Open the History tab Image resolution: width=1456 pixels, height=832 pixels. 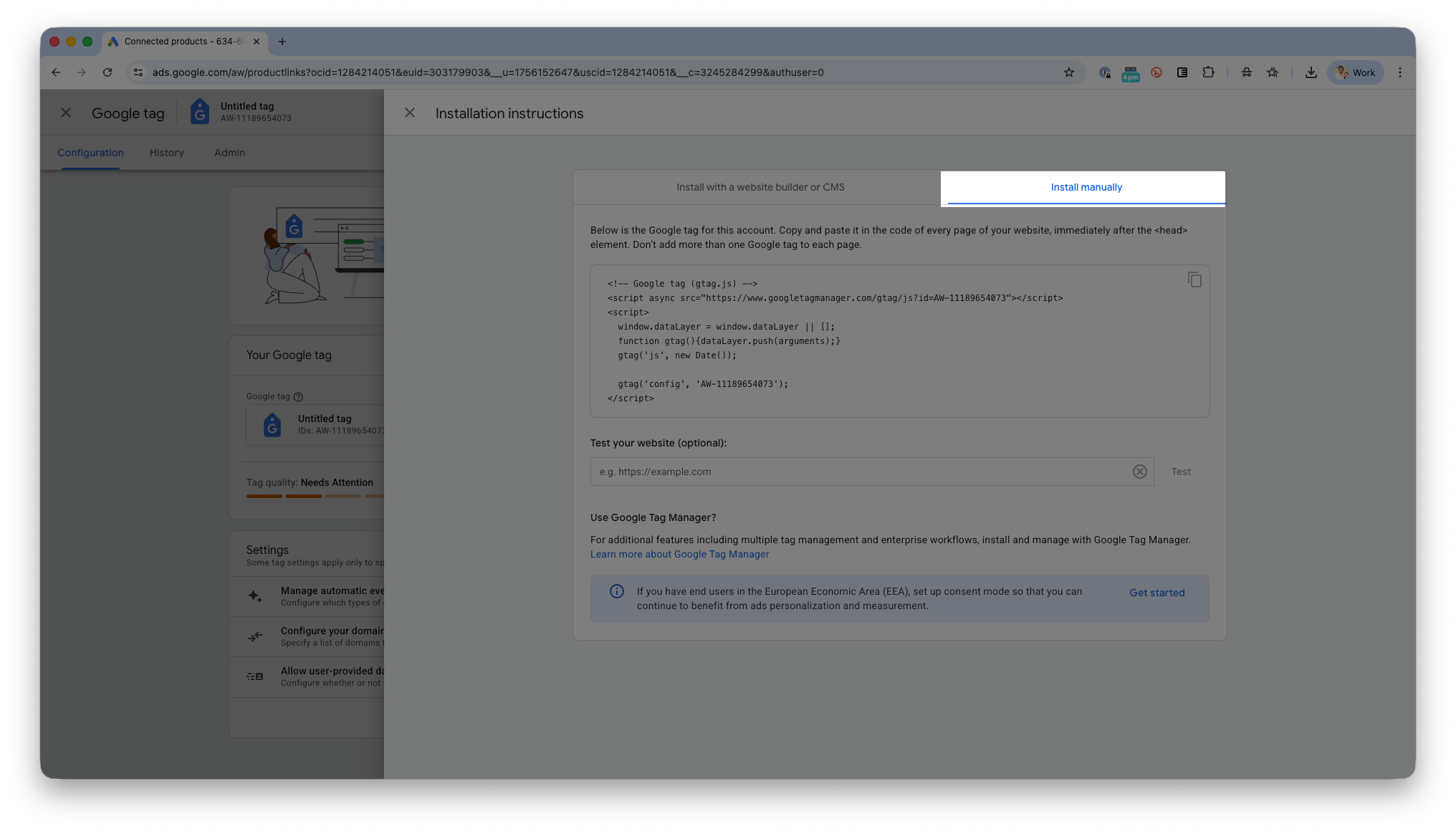(166, 153)
